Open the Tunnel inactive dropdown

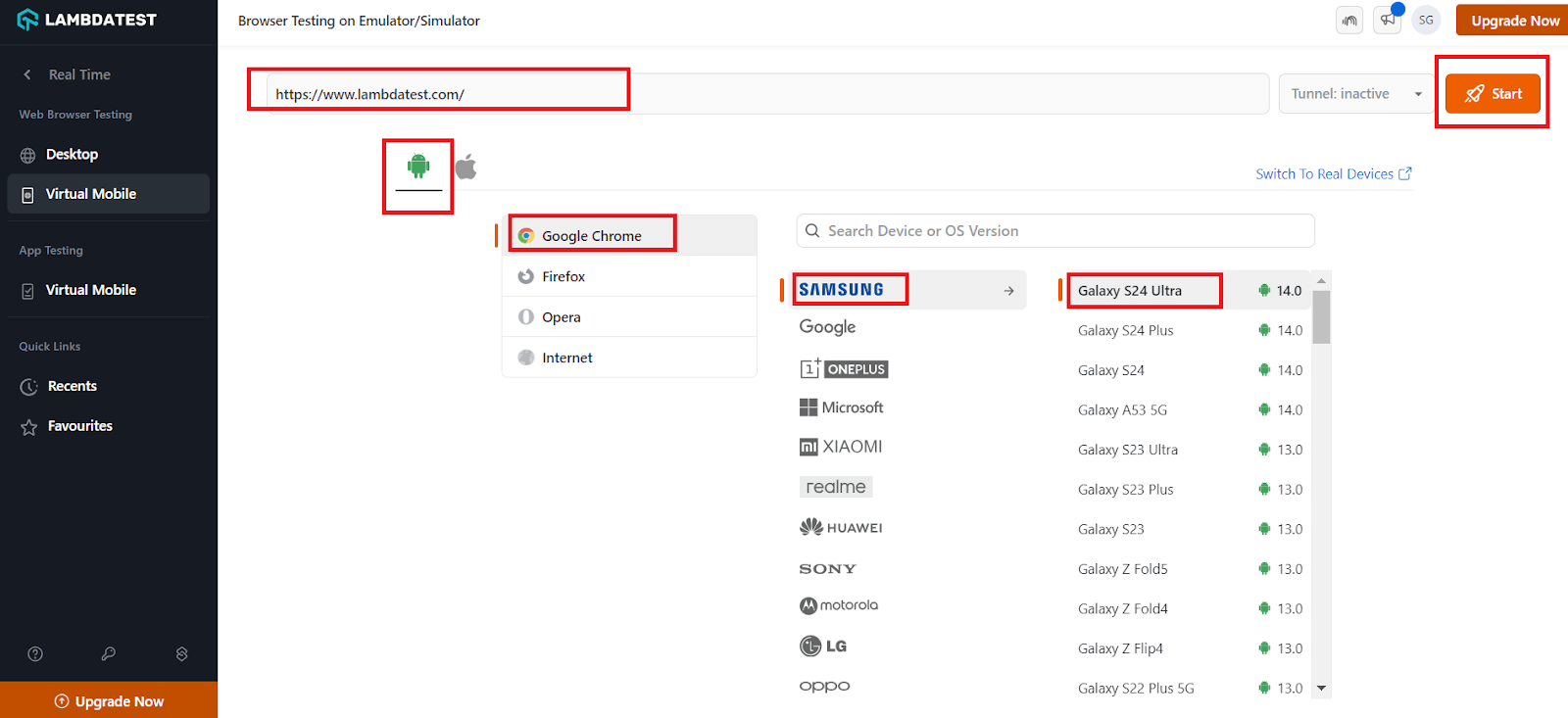click(x=1356, y=94)
